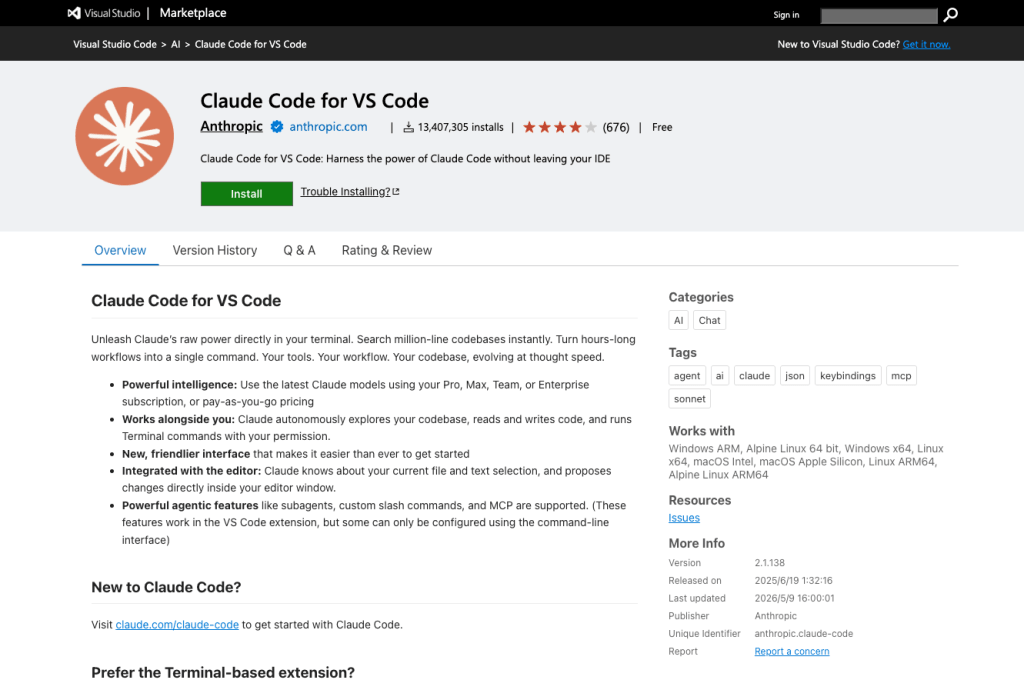Click the verified publisher badge icon
Viewport: 1024px width, 680px height.
[x=277, y=127]
